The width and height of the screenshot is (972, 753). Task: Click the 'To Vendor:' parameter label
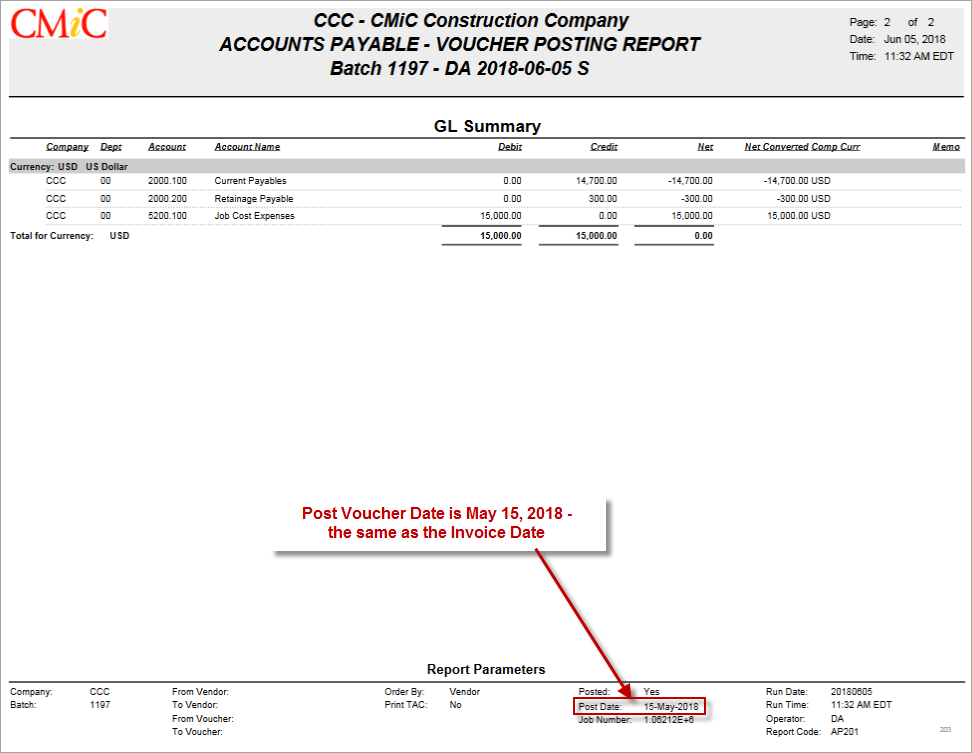[195, 705]
